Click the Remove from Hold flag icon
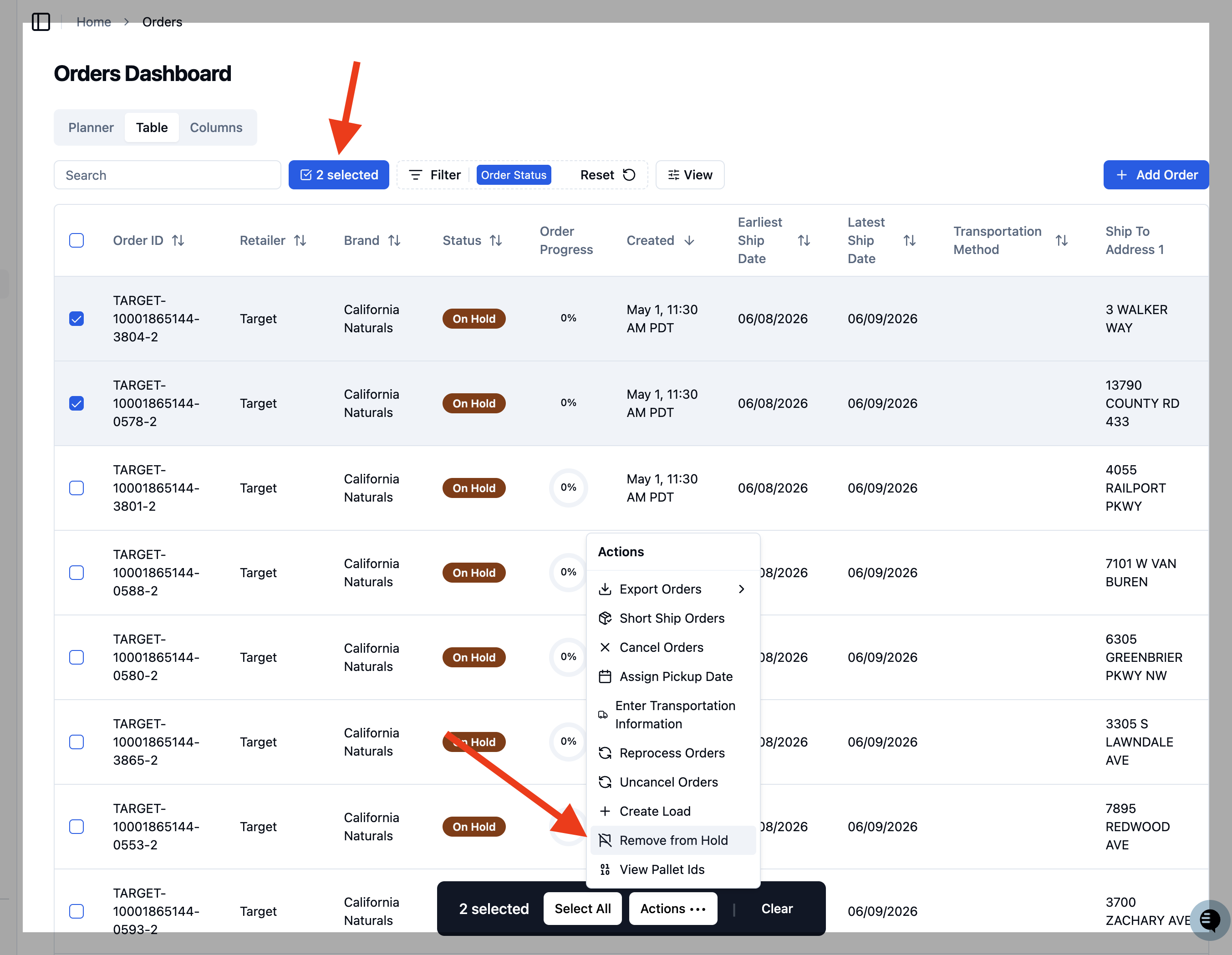 point(605,840)
